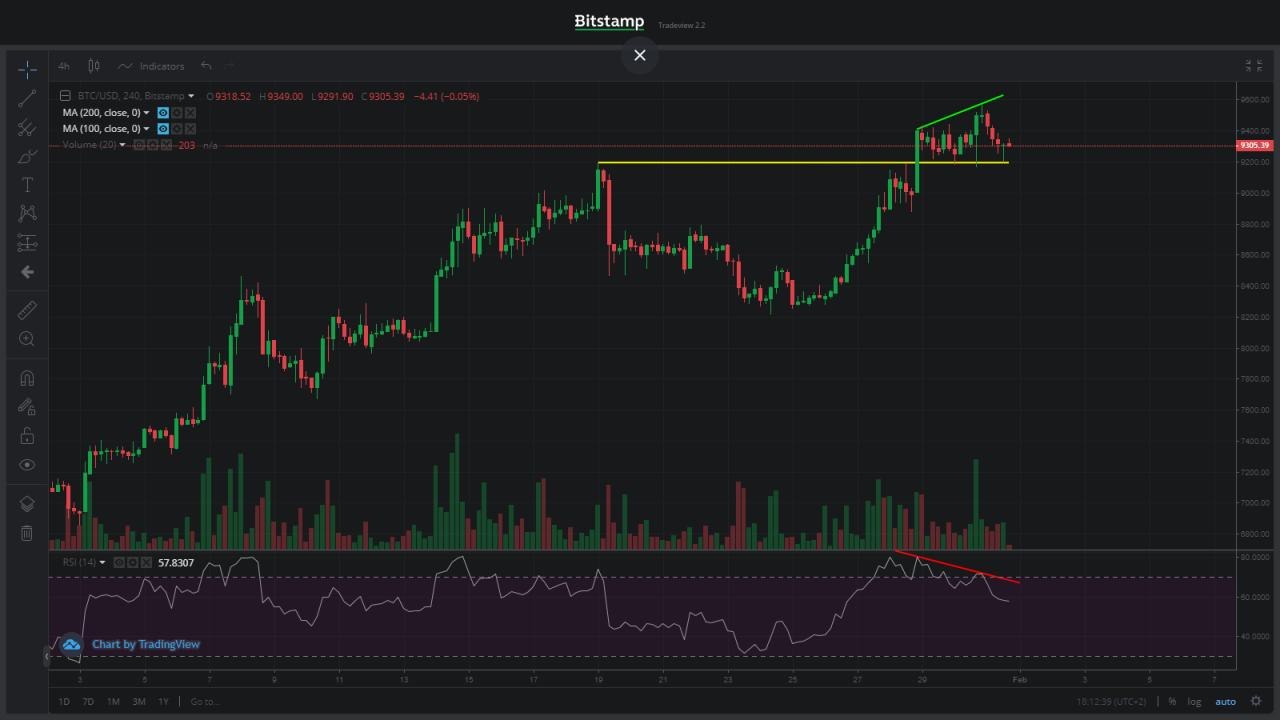1280x720 pixels.
Task: Set range to 1M
Action: point(114,702)
